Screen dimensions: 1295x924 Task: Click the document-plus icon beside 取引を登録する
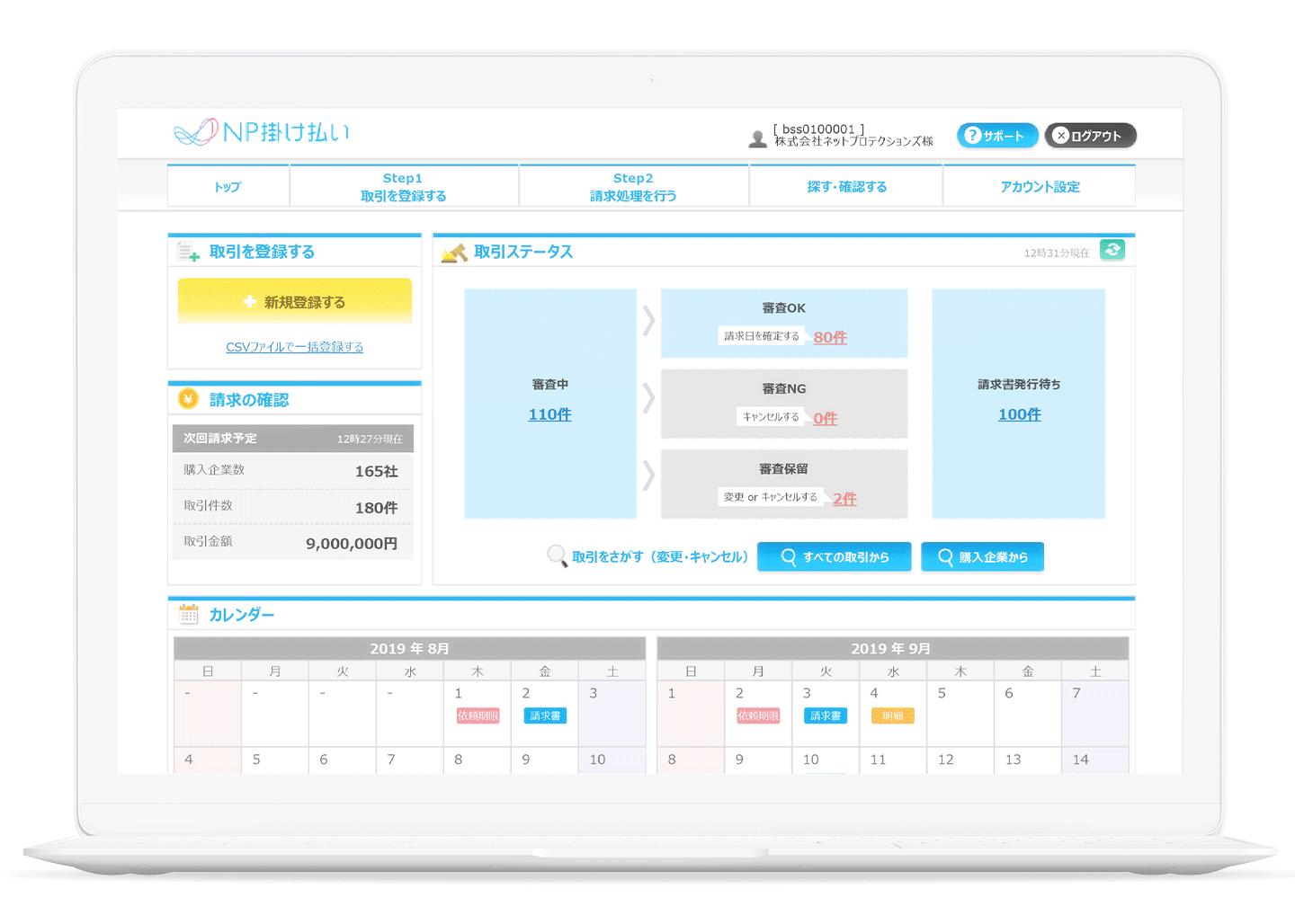188,252
